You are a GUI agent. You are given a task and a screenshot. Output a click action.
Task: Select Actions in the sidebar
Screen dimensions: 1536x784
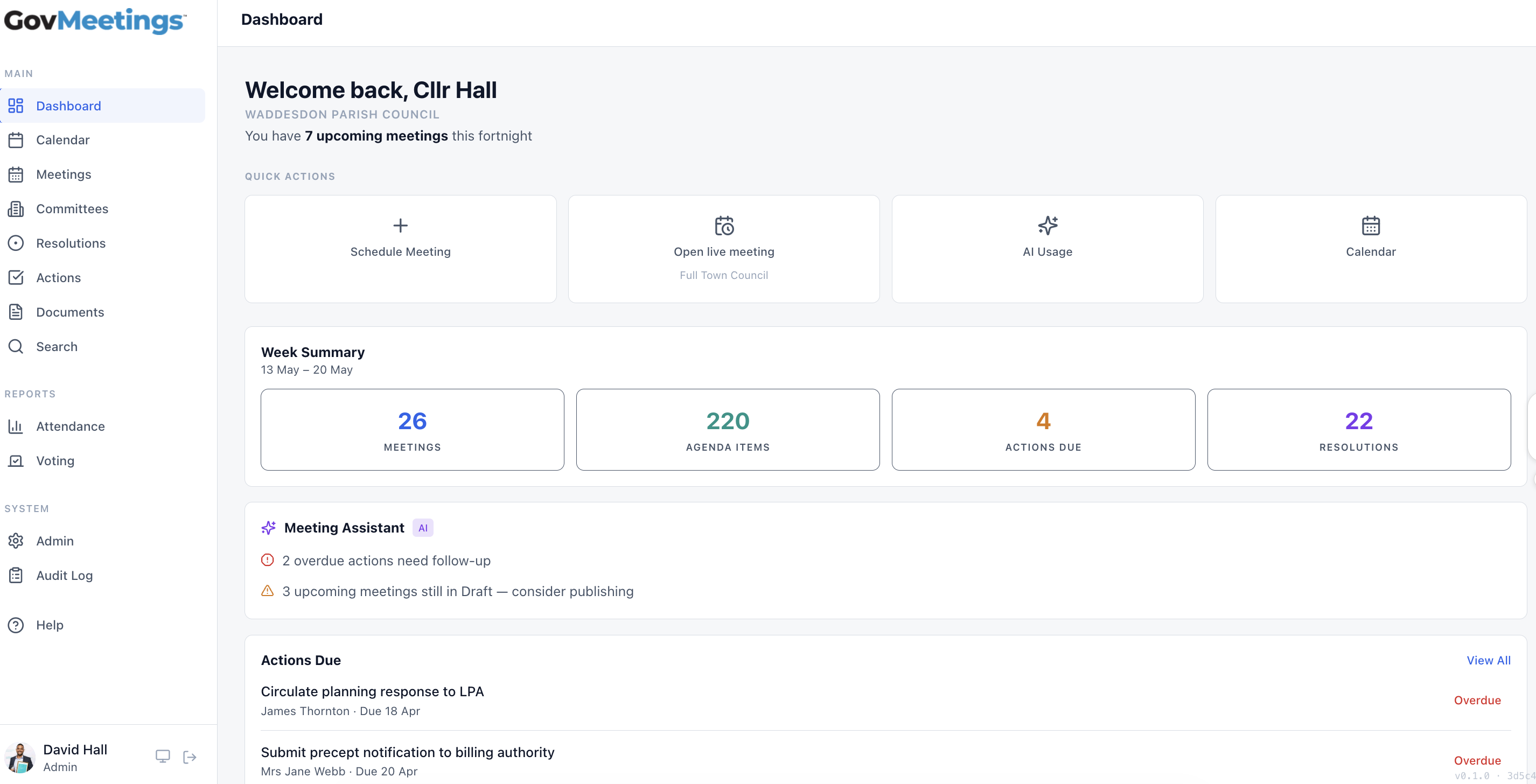point(102,278)
